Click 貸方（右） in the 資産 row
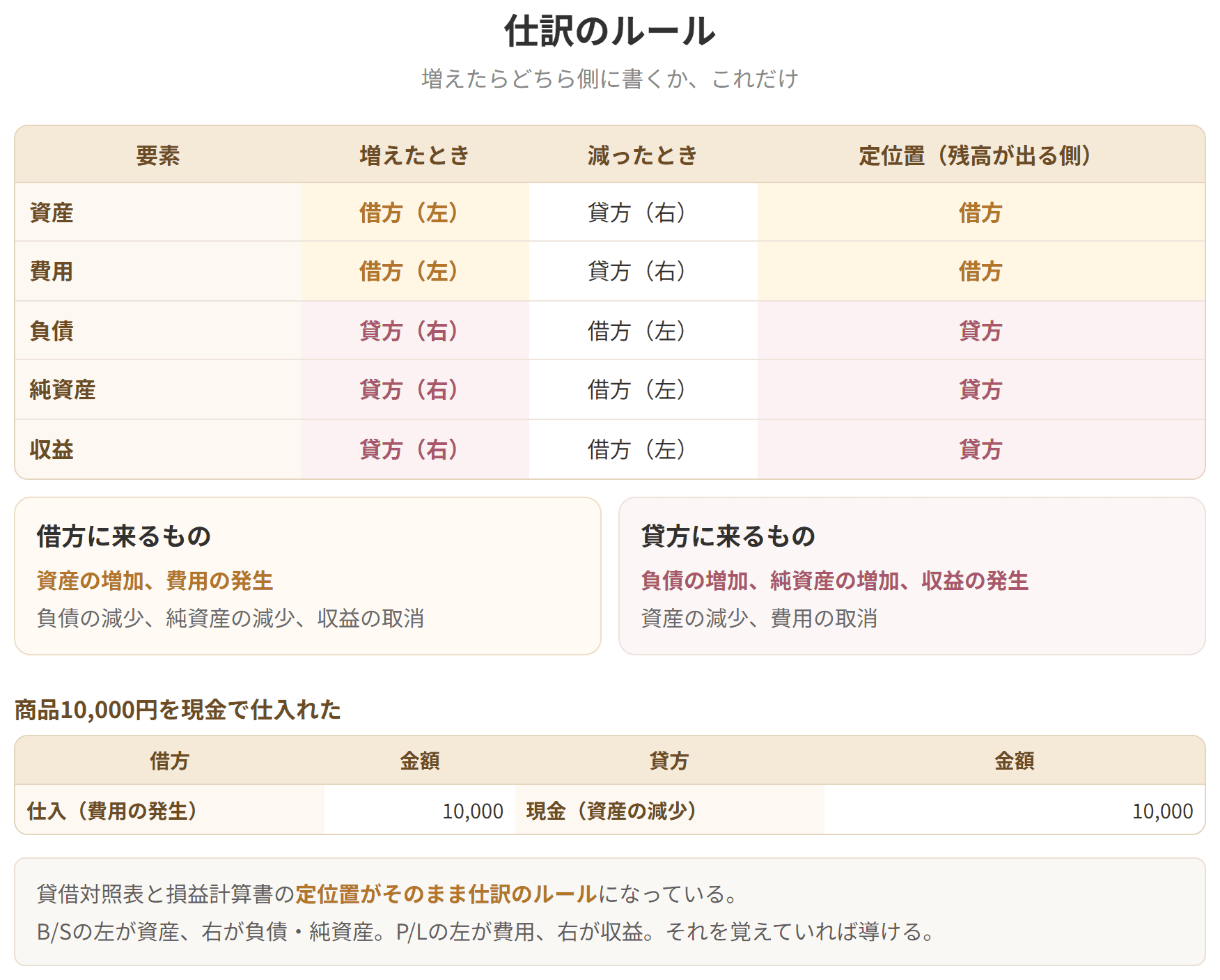Screen dimensions: 1220x980 [643, 212]
